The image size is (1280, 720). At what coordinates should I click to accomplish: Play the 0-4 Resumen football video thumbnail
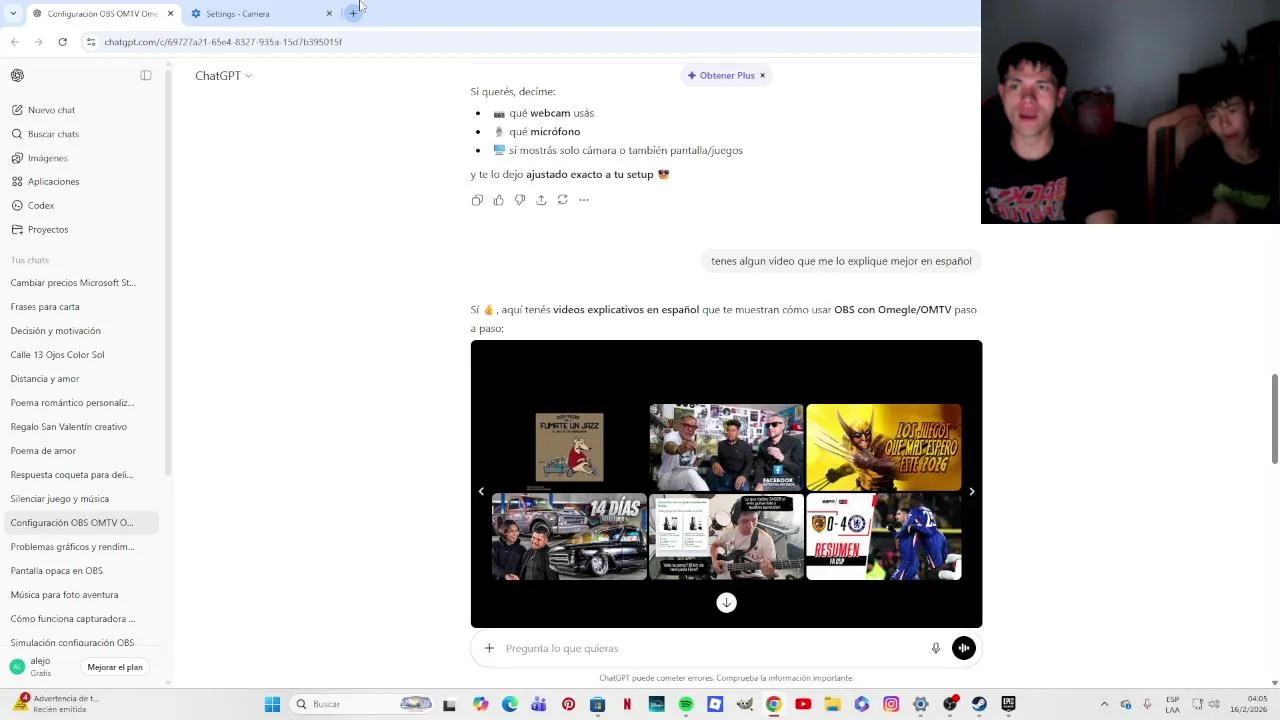884,537
